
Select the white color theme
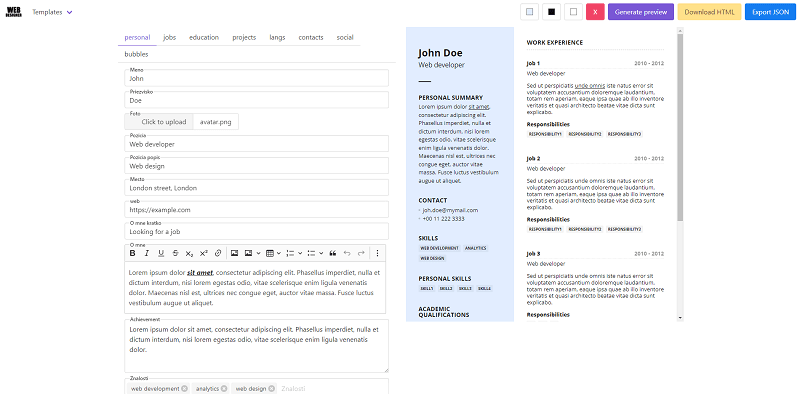click(573, 12)
